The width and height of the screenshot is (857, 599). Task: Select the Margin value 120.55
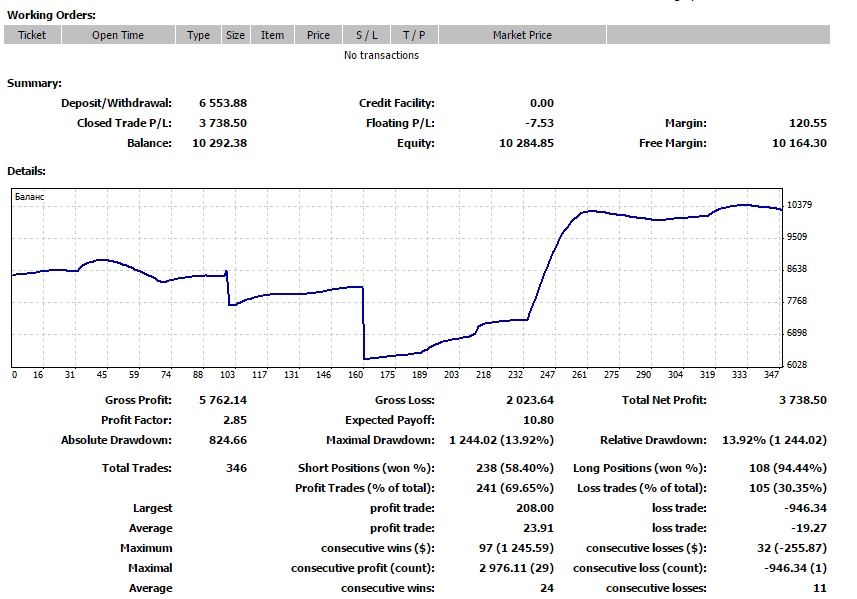808,123
